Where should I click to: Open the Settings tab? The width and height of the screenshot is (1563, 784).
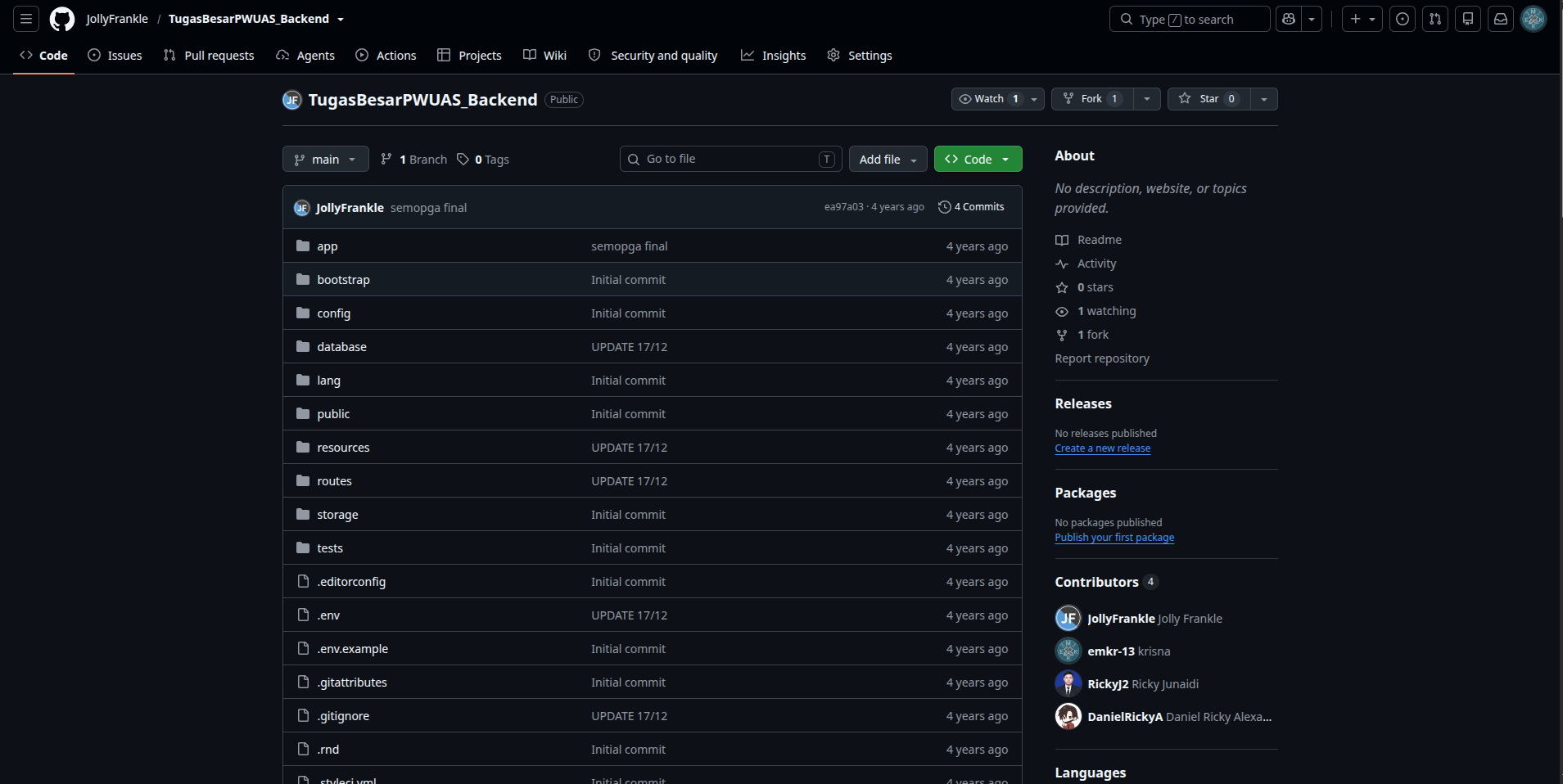click(860, 56)
